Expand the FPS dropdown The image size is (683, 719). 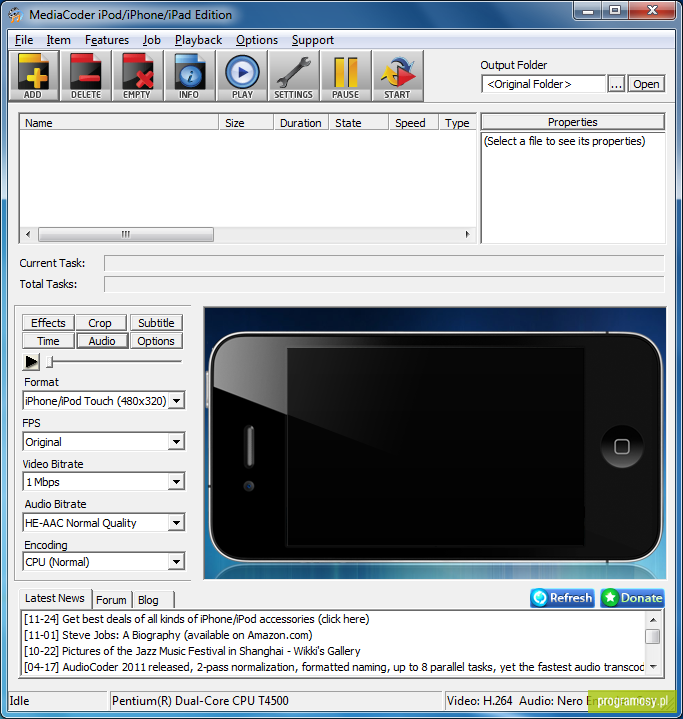177,442
